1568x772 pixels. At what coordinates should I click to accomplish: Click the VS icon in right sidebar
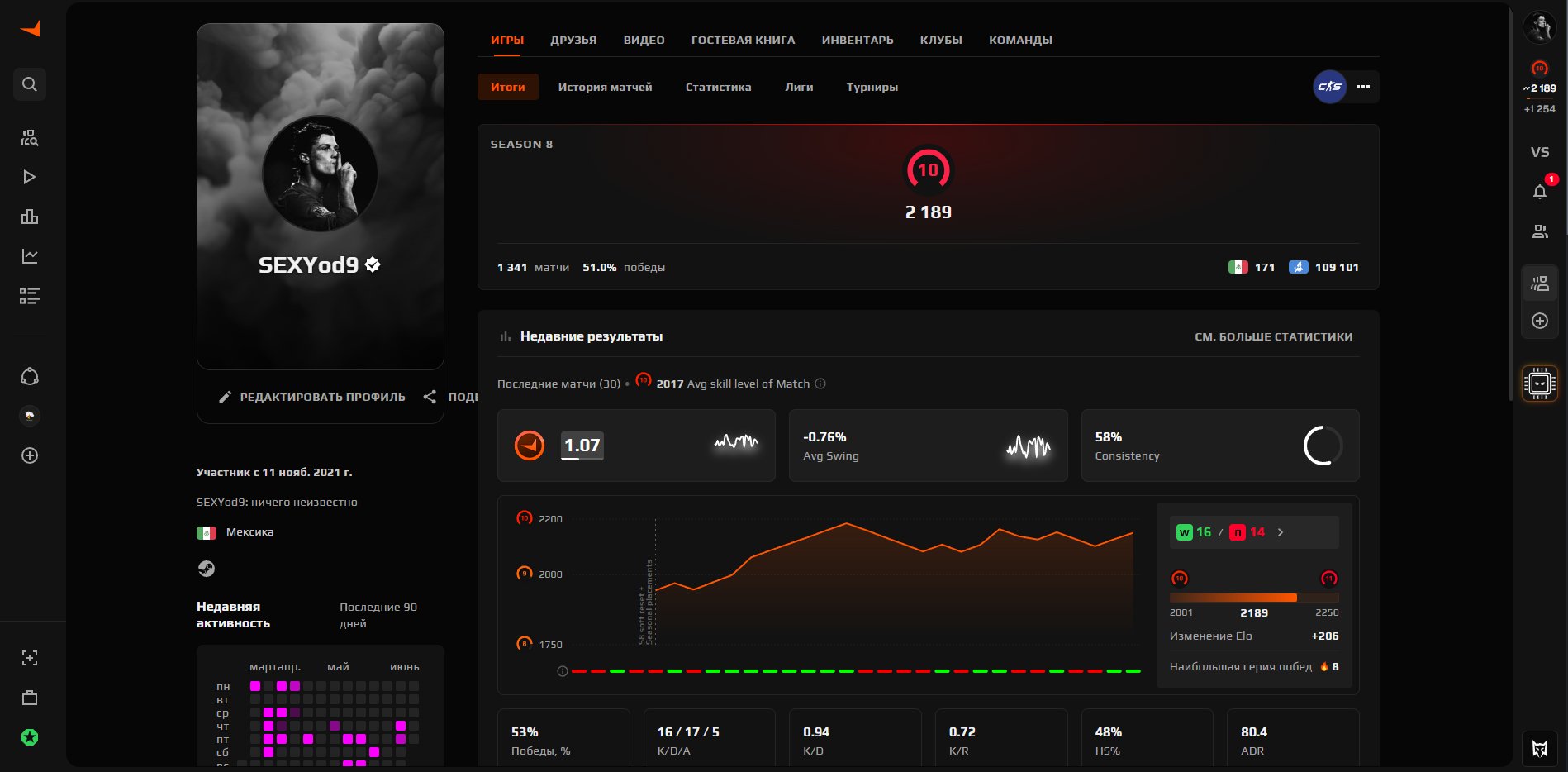(x=1540, y=152)
